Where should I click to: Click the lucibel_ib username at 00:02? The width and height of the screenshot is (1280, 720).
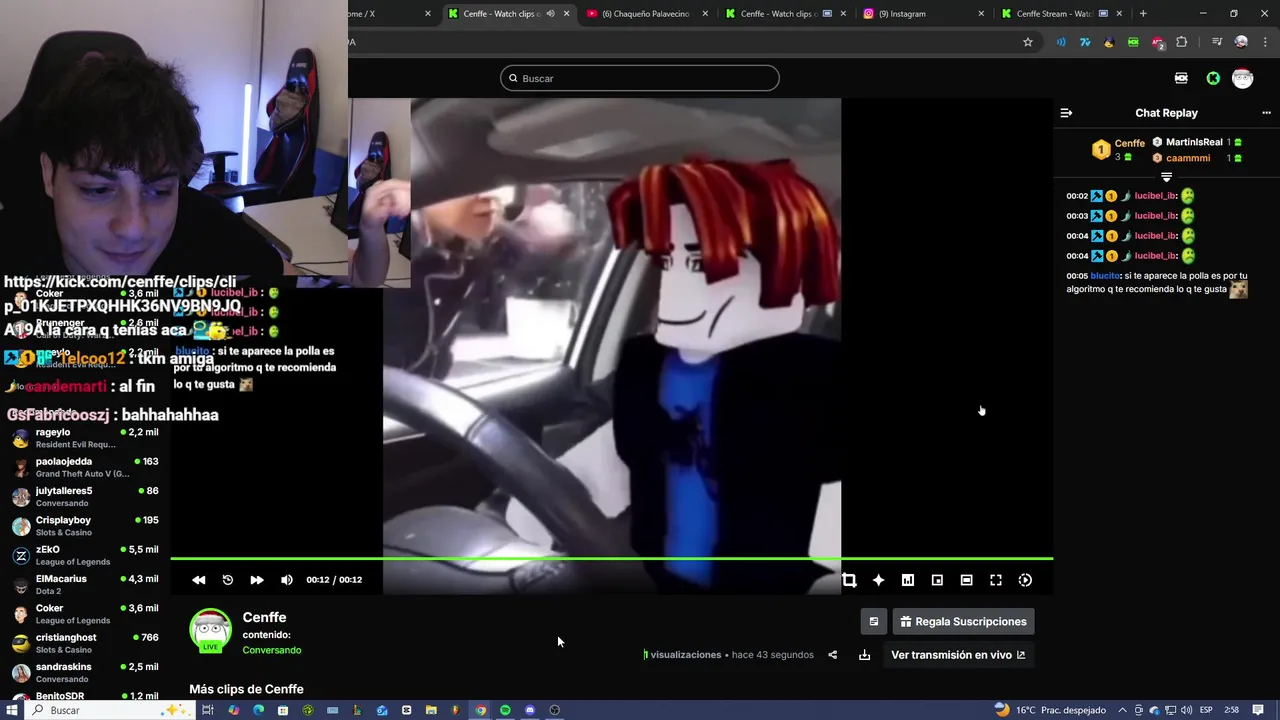[x=1155, y=196]
